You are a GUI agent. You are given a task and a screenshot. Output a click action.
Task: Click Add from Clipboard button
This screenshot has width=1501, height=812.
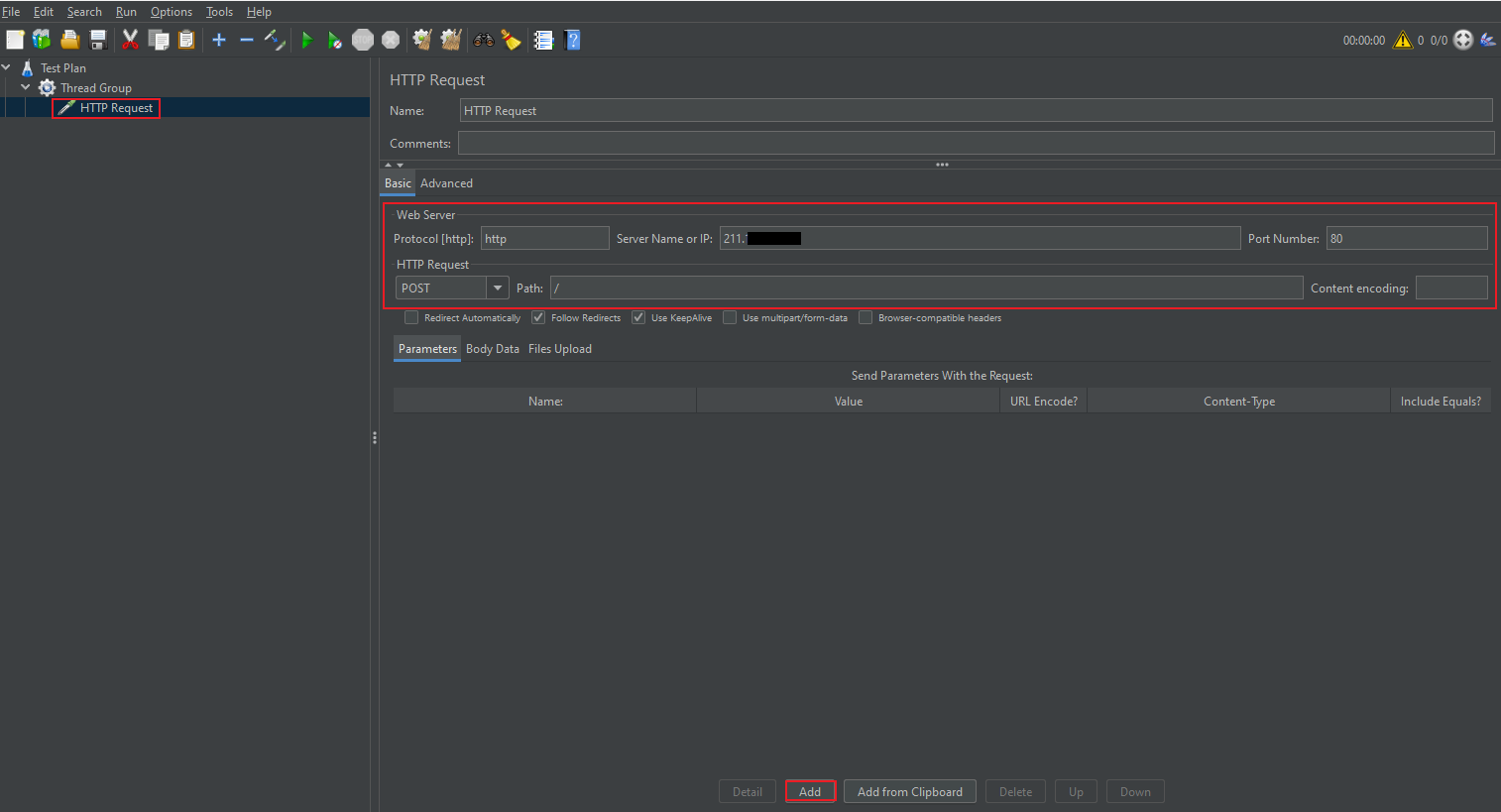910,791
